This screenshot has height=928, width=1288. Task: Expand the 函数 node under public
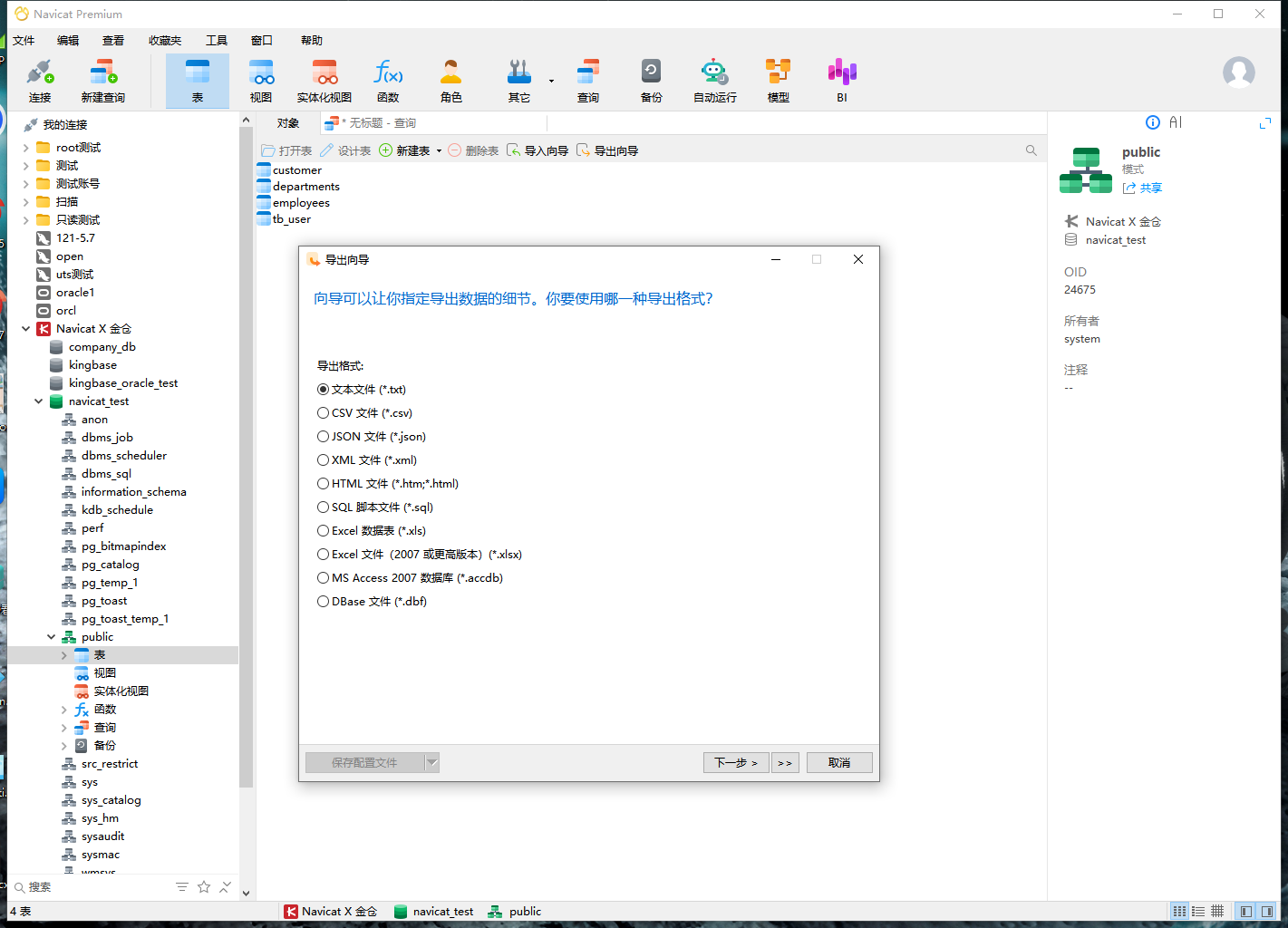(63, 710)
